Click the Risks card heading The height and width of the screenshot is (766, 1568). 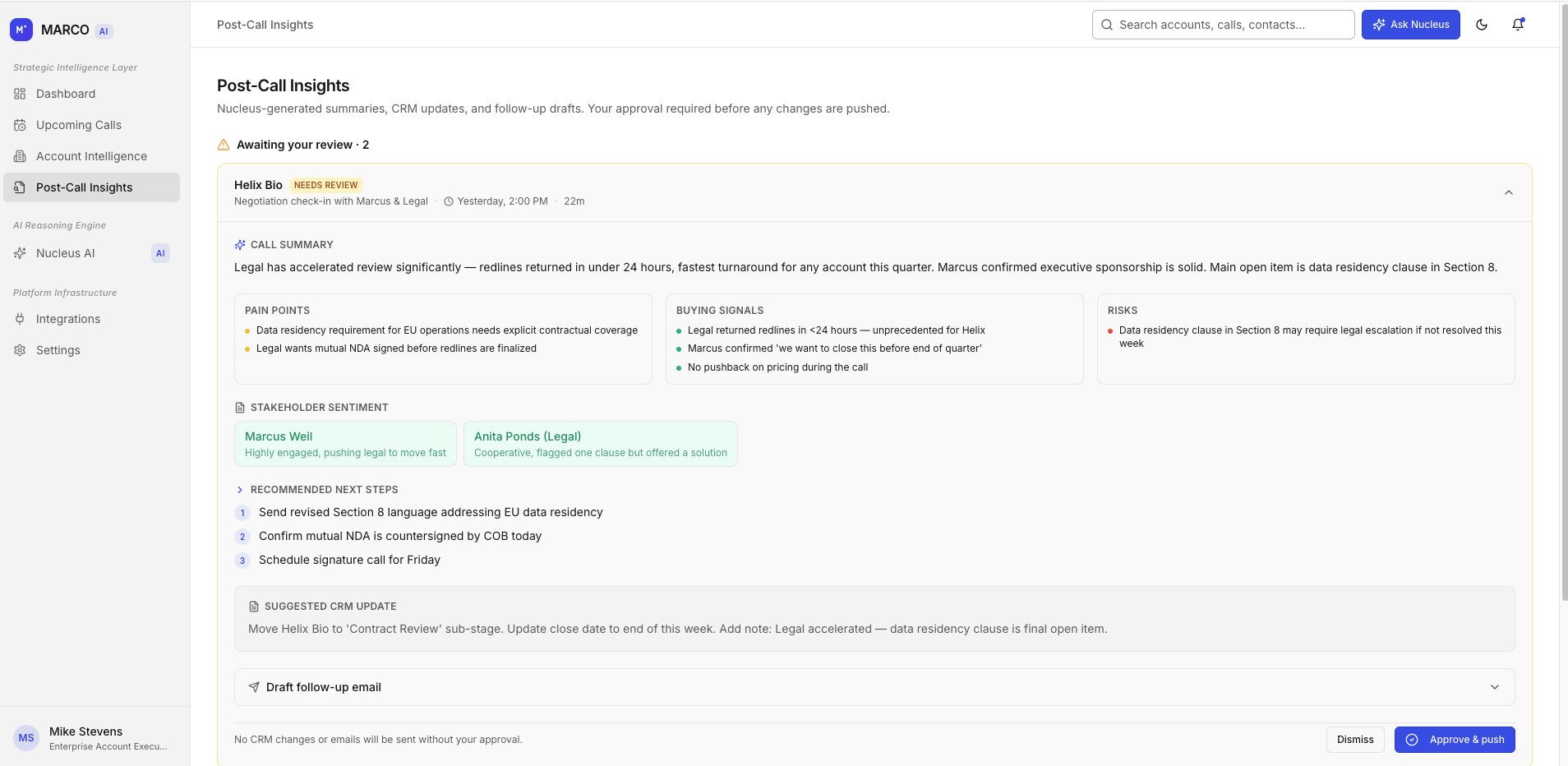[1123, 311]
